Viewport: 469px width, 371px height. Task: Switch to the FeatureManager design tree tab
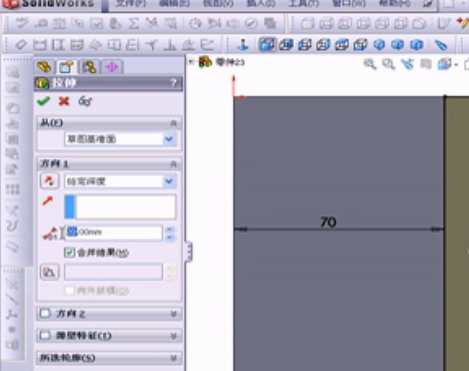coord(44,67)
